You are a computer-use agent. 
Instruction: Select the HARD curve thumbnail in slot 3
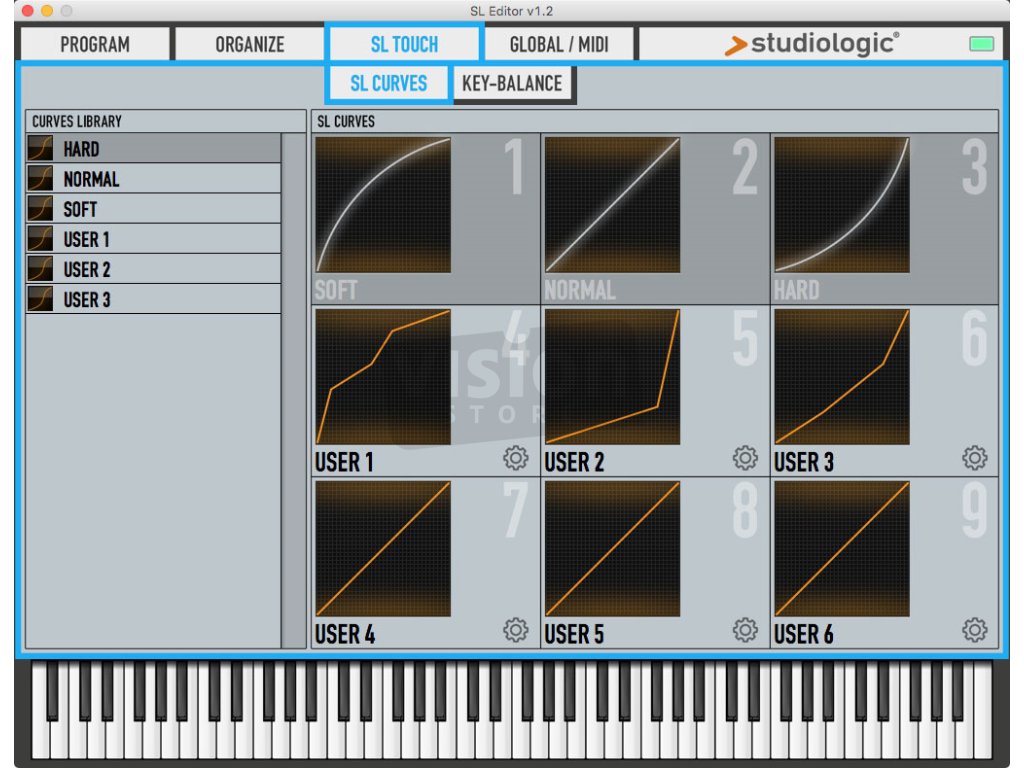pyautogui.click(x=842, y=204)
